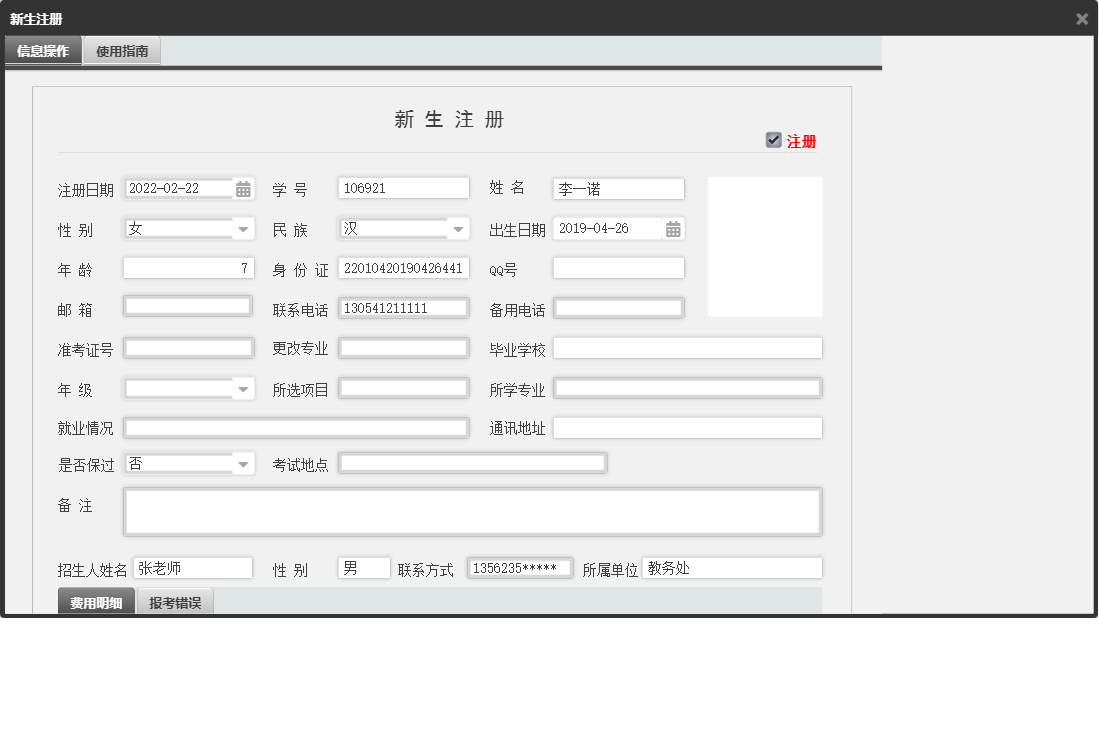
Task: Click the student photo placeholder box
Action: point(765,247)
